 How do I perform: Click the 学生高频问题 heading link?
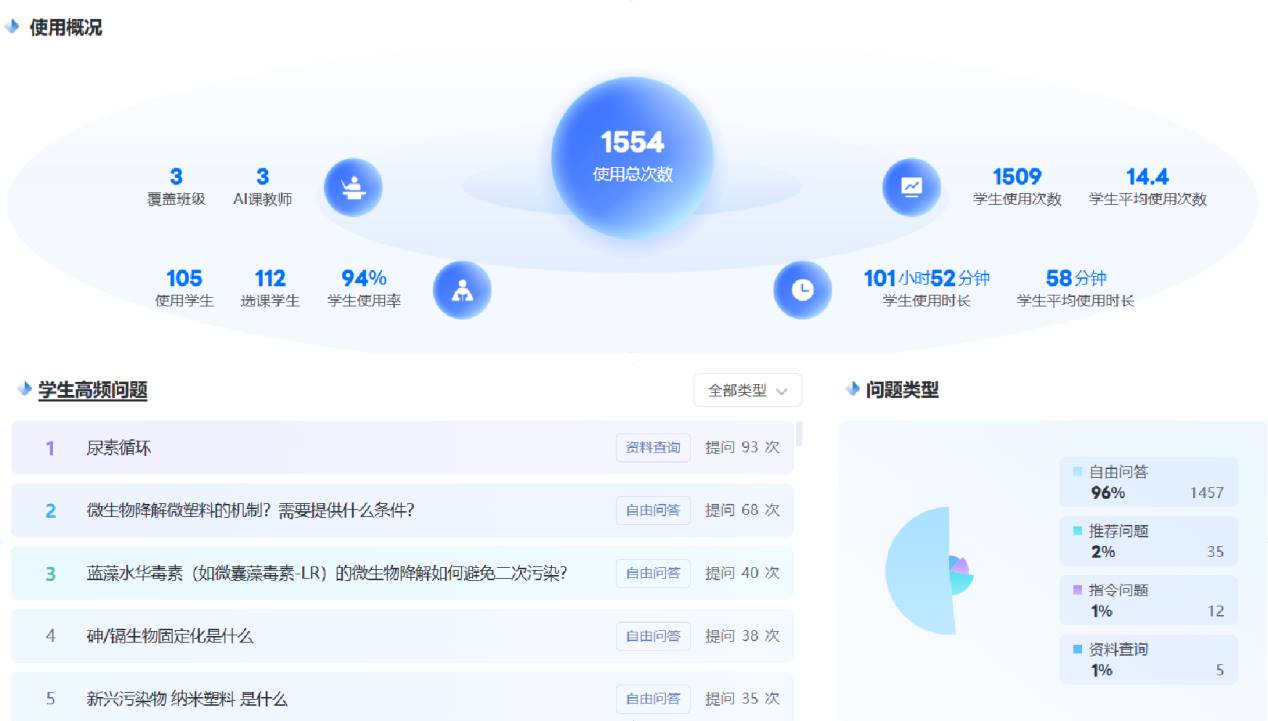92,390
